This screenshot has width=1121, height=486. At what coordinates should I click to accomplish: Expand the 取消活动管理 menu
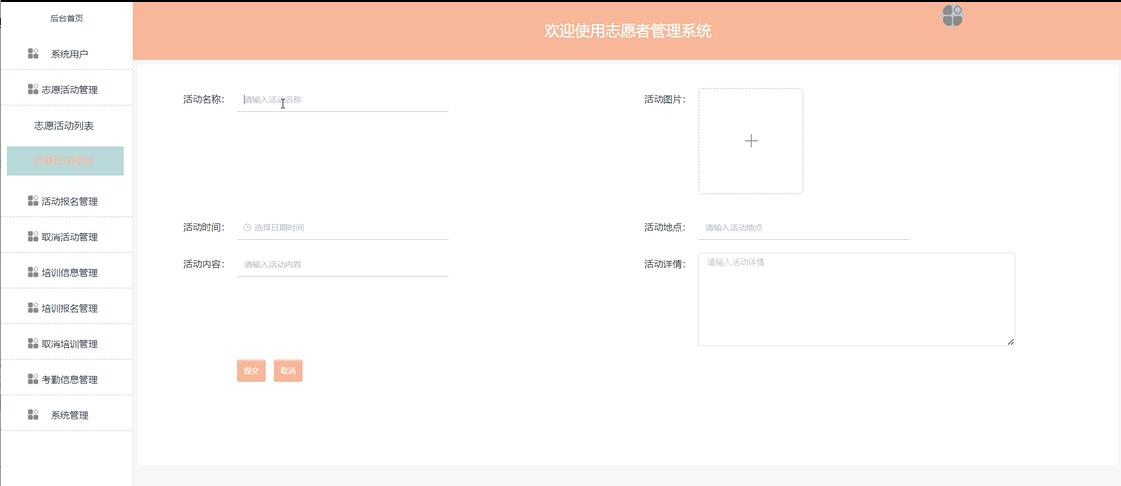(66, 237)
